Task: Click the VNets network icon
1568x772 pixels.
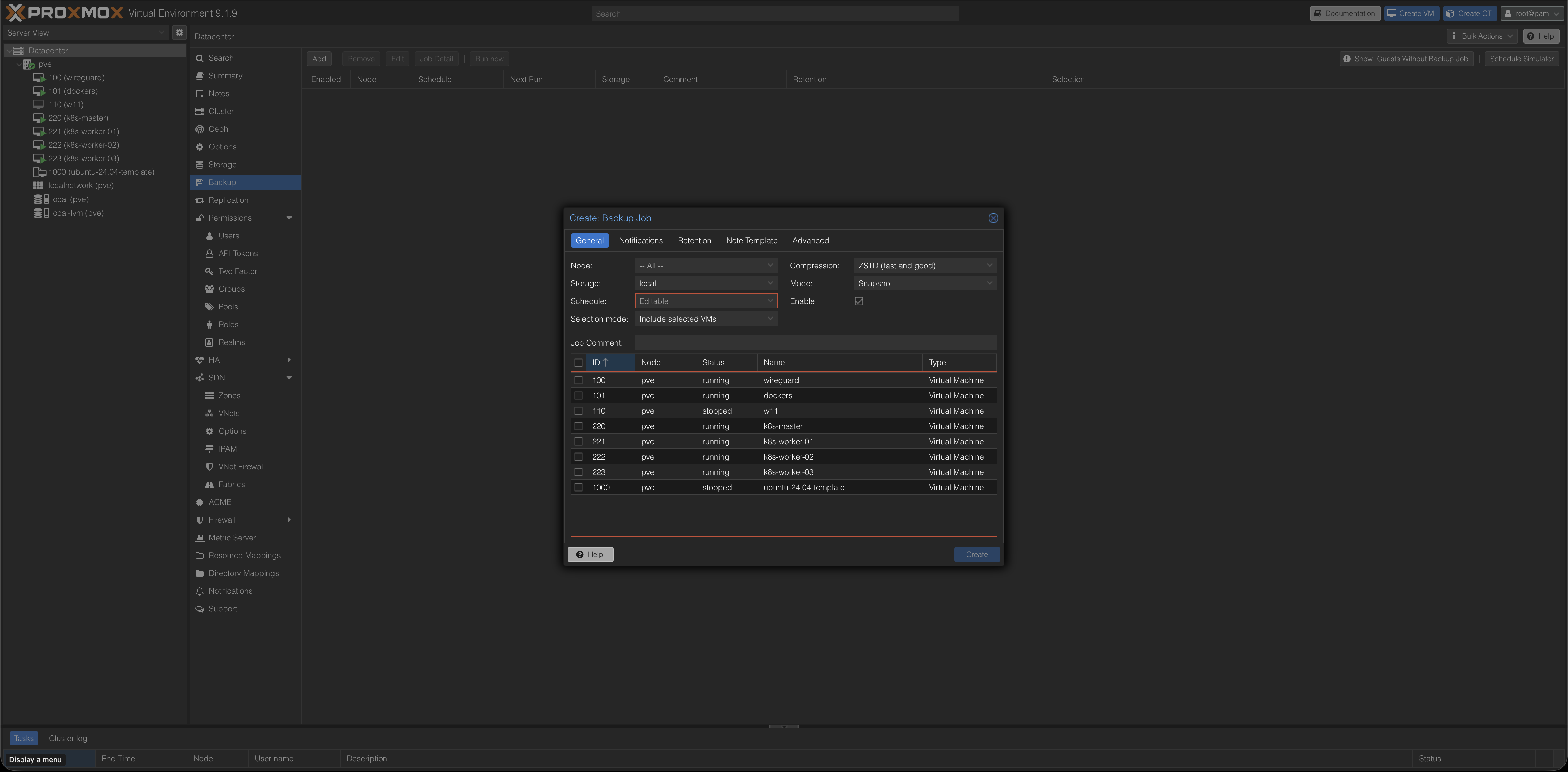Action: point(209,413)
